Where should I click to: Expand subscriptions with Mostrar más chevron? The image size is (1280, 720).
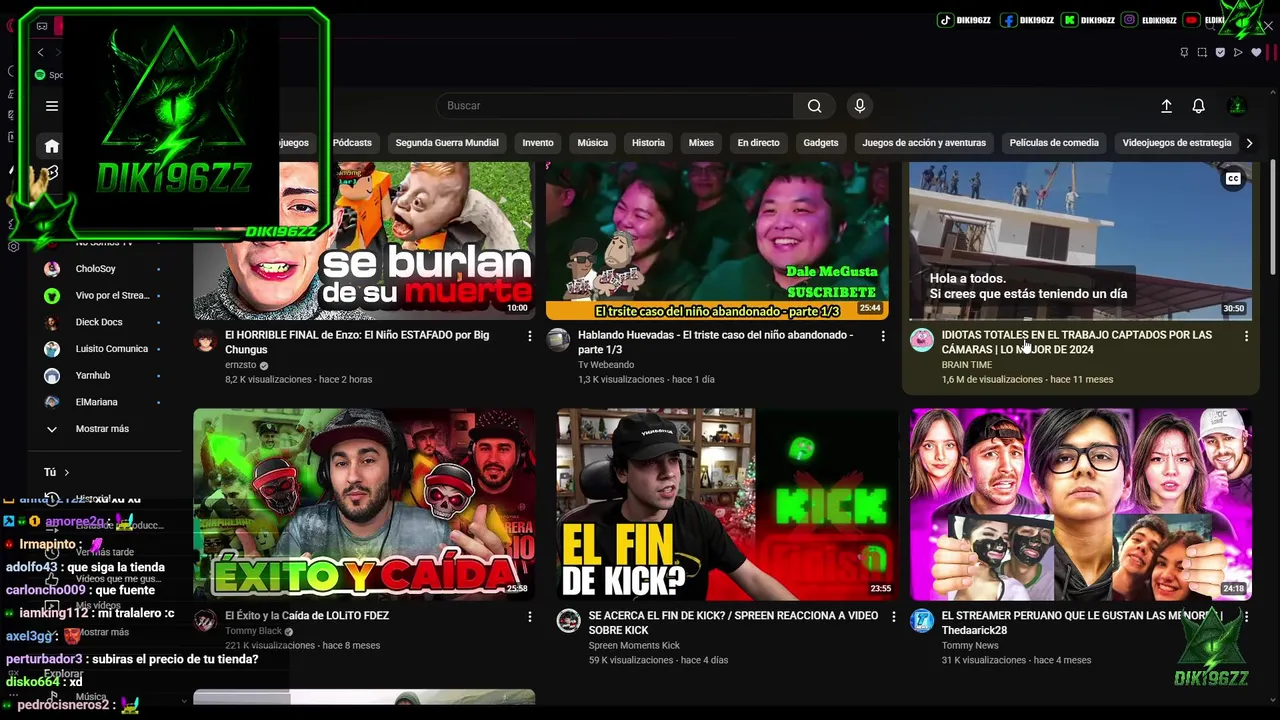coord(52,429)
